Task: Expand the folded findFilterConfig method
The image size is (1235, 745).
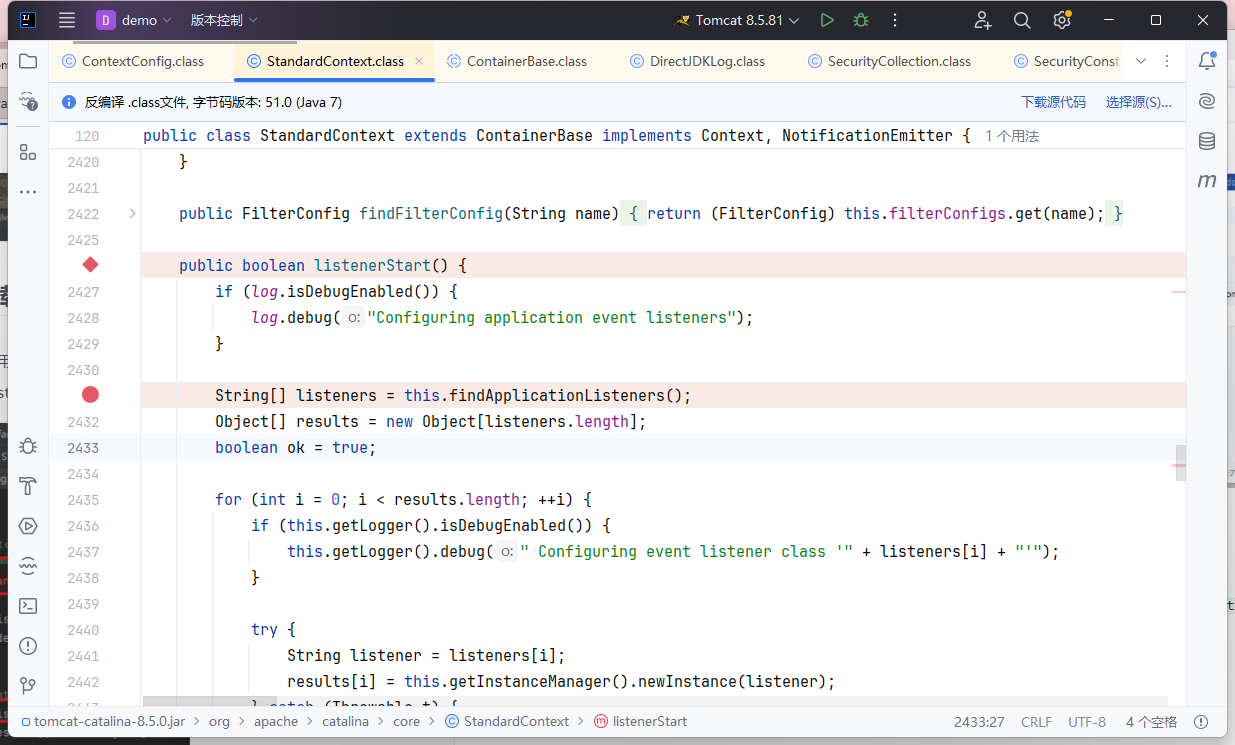Action: coord(132,213)
